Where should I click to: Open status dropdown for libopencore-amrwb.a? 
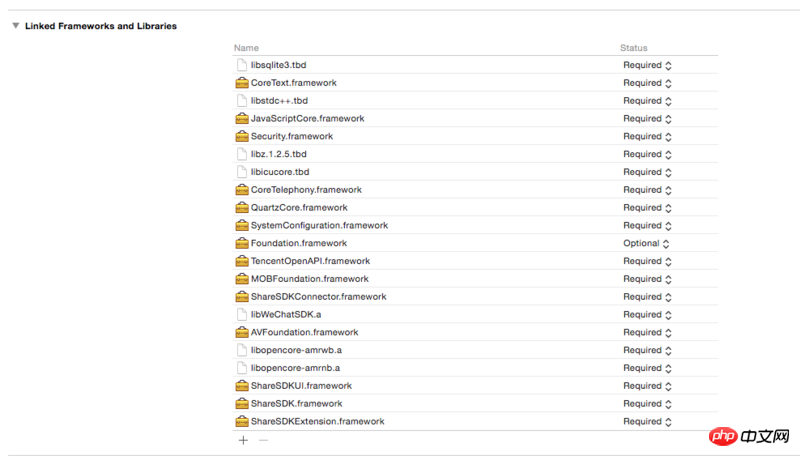[x=647, y=350]
